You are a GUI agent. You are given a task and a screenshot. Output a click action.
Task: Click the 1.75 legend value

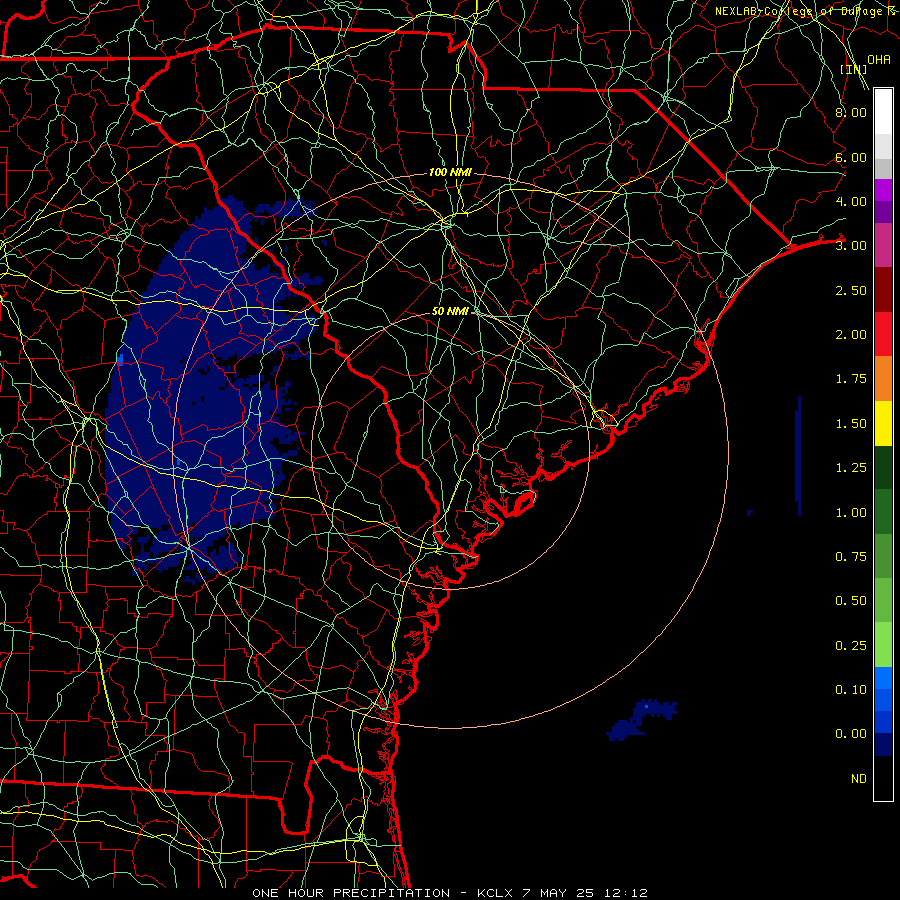click(x=851, y=379)
